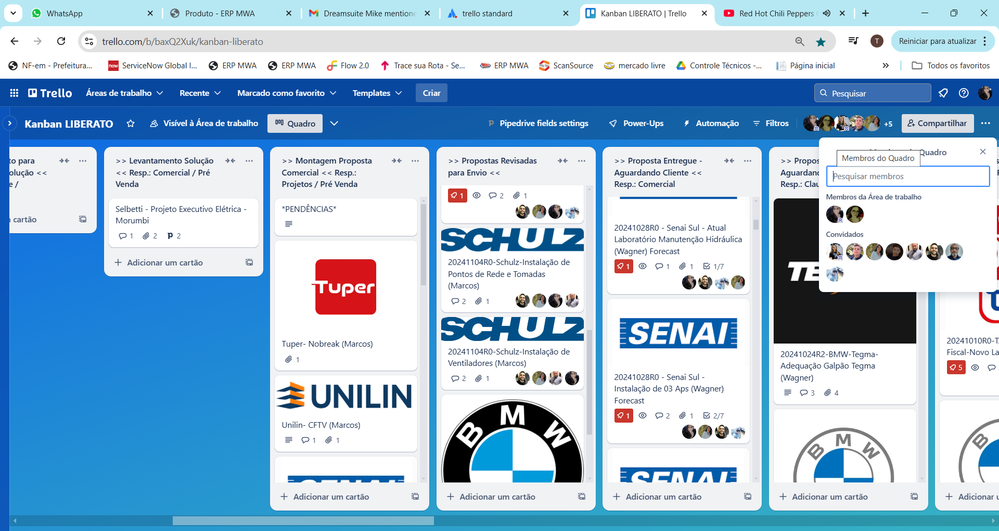Collapse the Proposta Entregue Aguardando Cliente list
Image resolution: width=999 pixels, height=531 pixels.
point(729,161)
